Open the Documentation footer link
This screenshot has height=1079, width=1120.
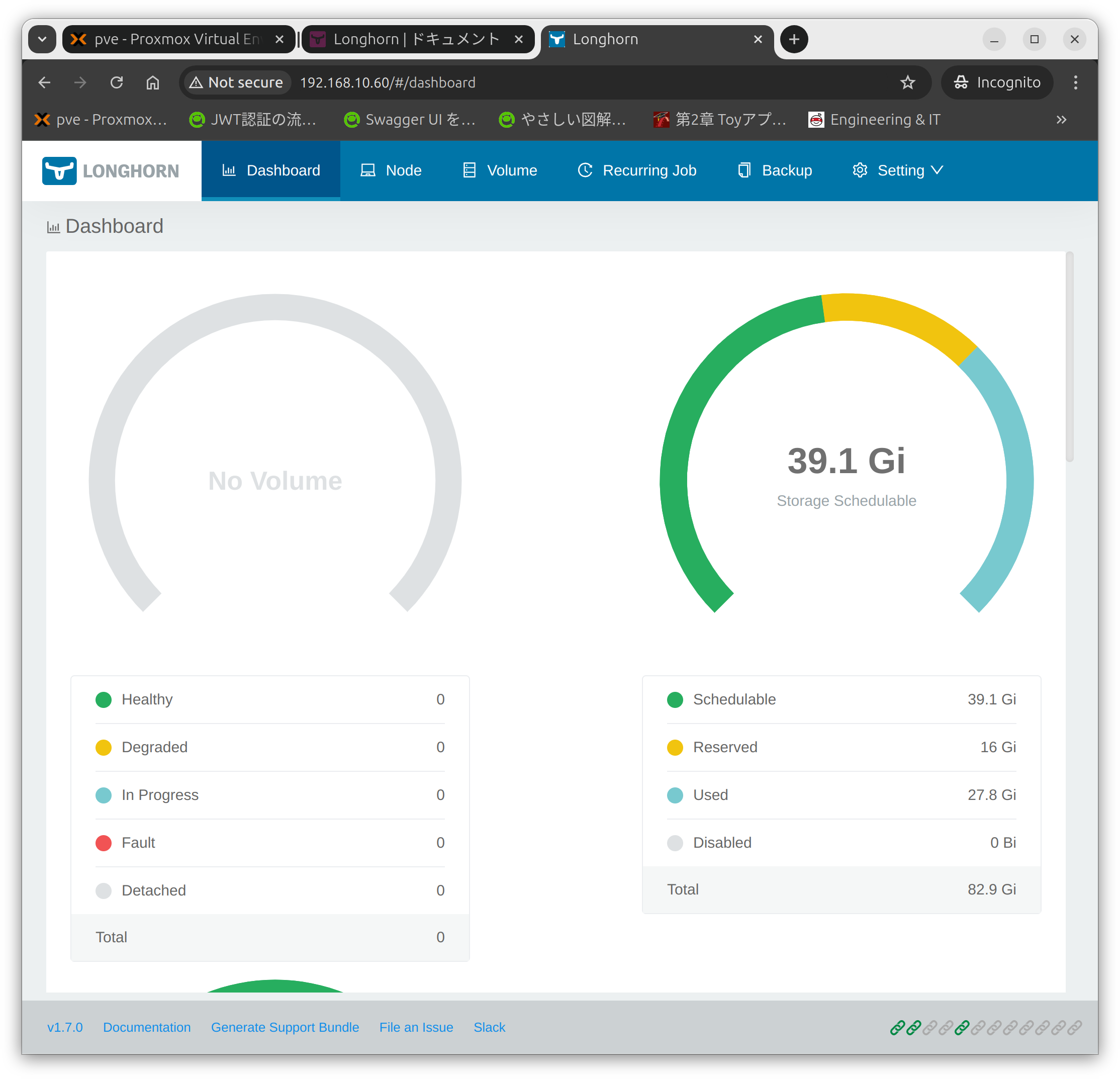[x=147, y=1028]
